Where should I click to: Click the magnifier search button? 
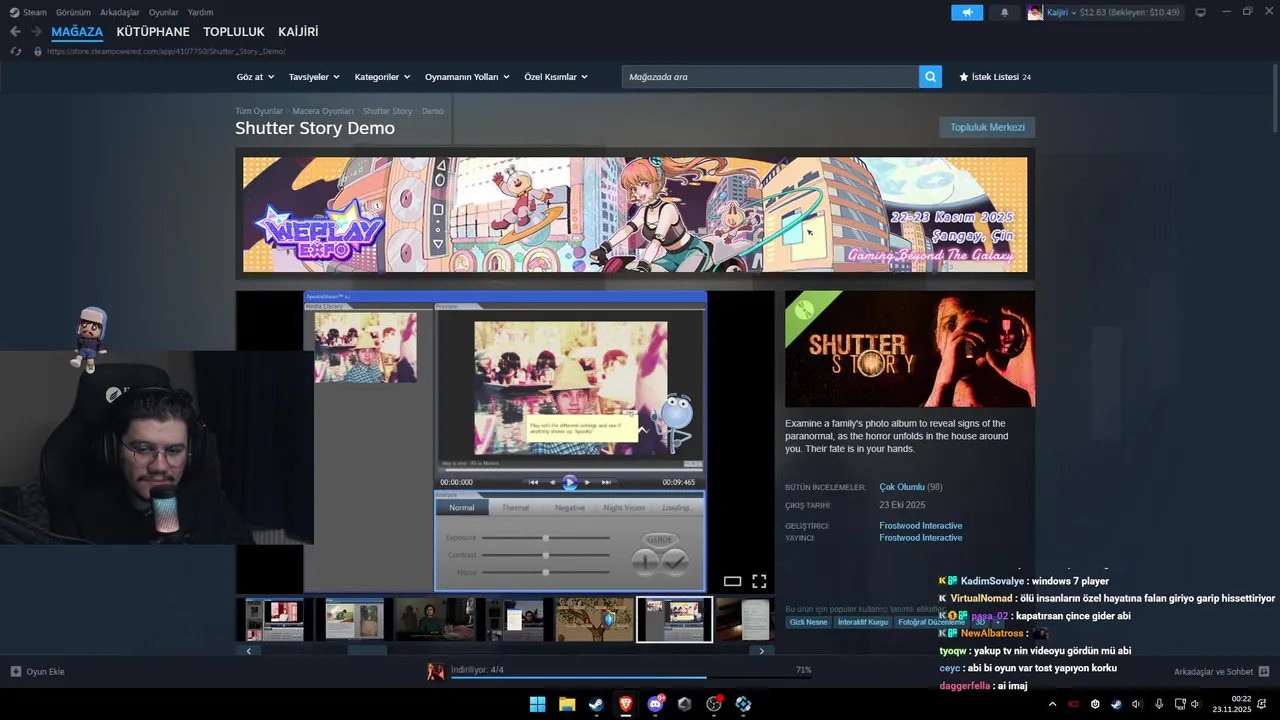coord(930,77)
